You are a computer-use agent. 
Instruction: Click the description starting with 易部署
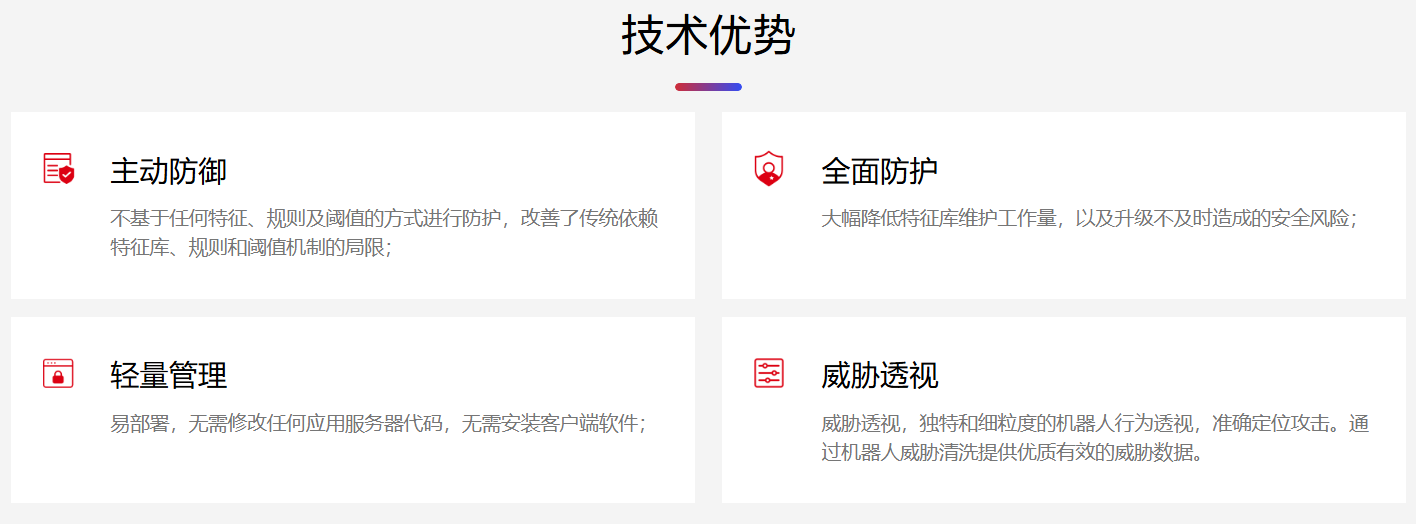pyautogui.click(x=377, y=423)
